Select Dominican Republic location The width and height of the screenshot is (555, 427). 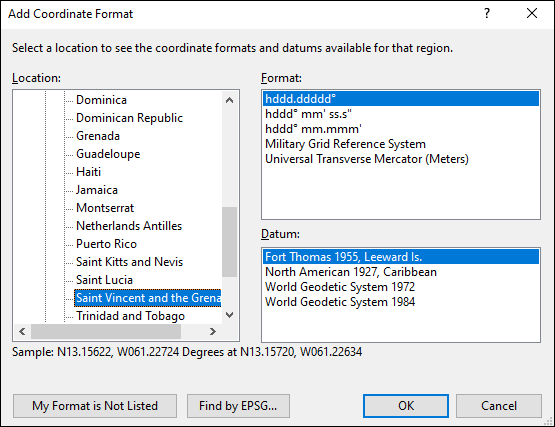coord(129,118)
